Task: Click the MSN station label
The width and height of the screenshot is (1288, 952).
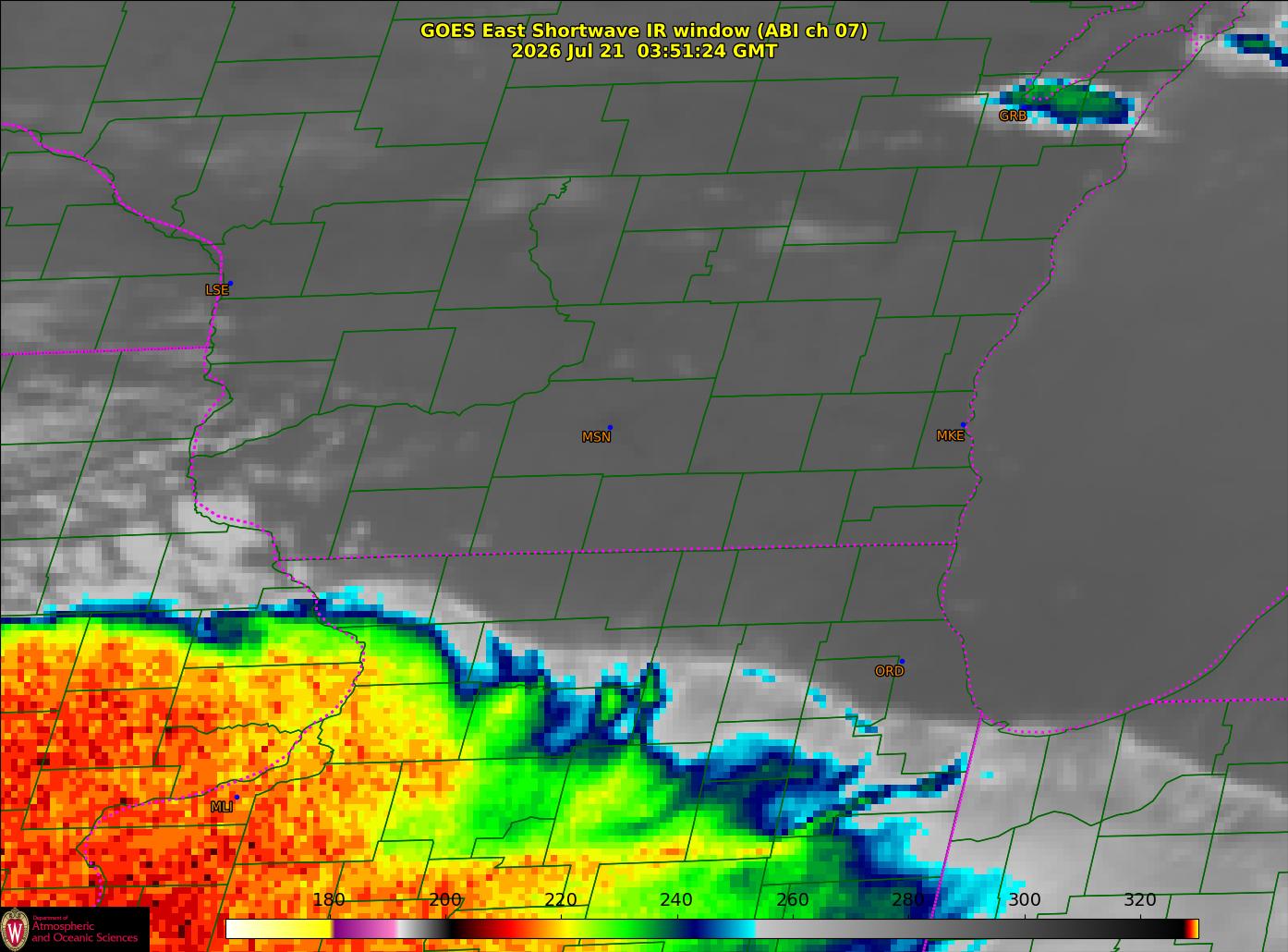Action: pyautogui.click(x=596, y=437)
